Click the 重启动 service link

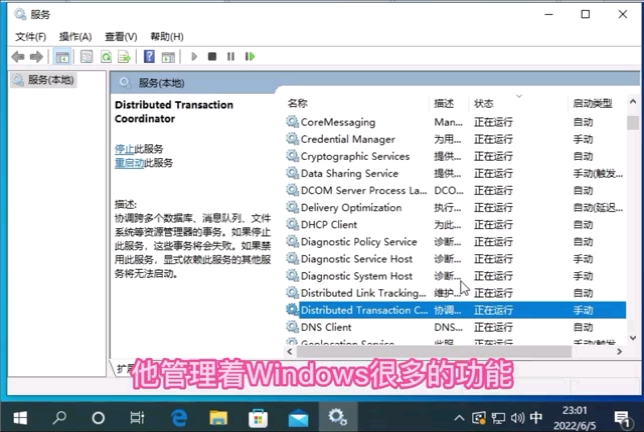pos(129,163)
